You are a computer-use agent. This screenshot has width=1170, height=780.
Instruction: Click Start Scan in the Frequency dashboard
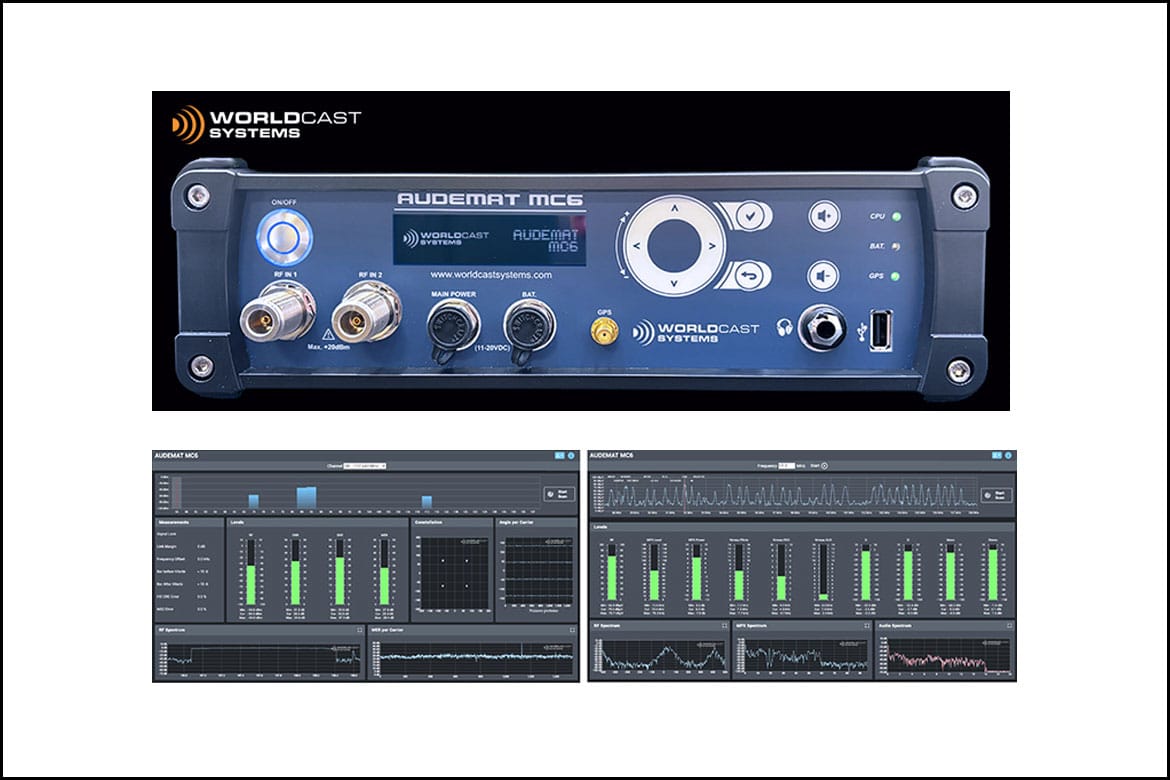point(998,495)
